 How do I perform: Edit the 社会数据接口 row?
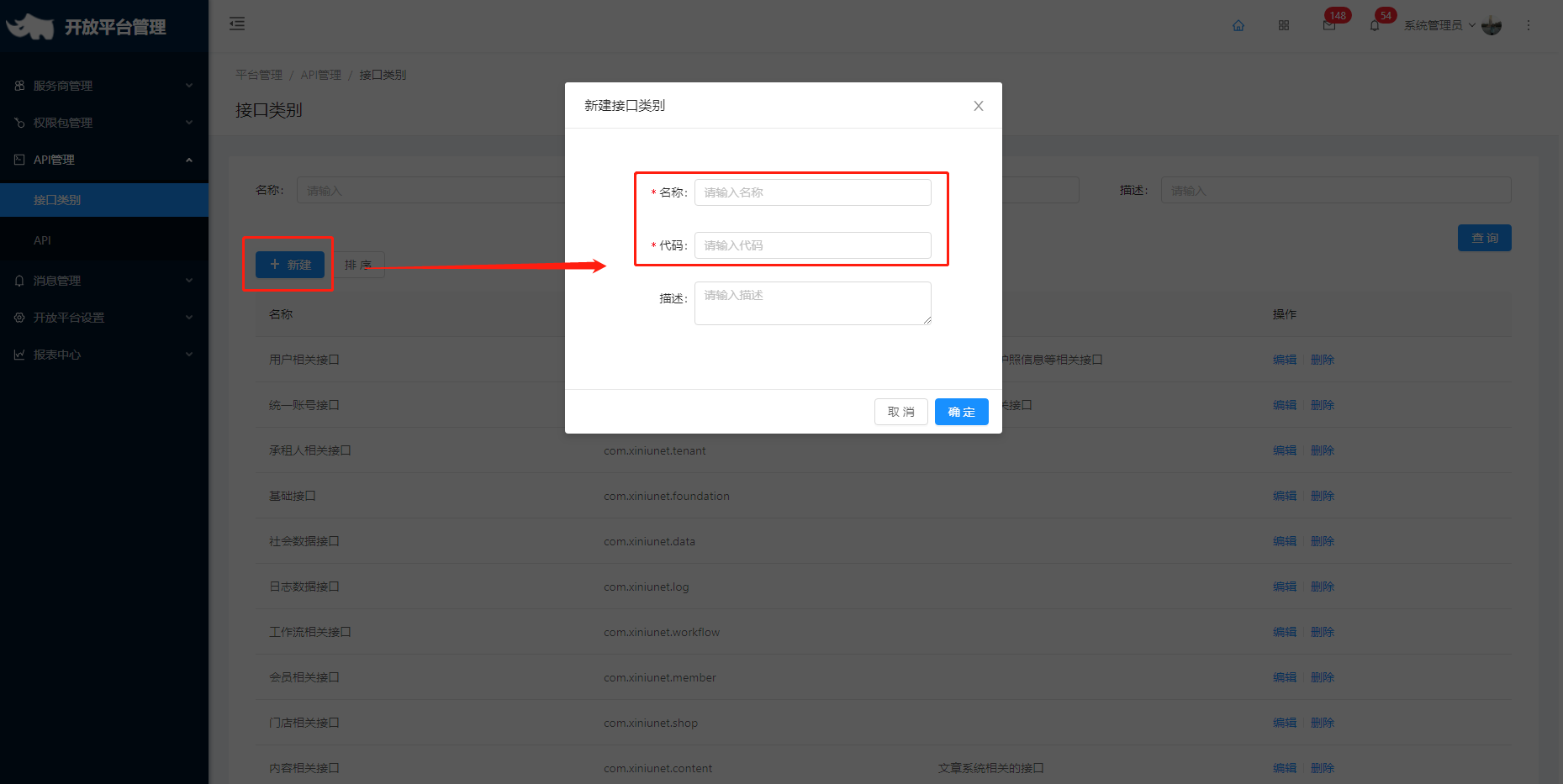[x=1284, y=541]
